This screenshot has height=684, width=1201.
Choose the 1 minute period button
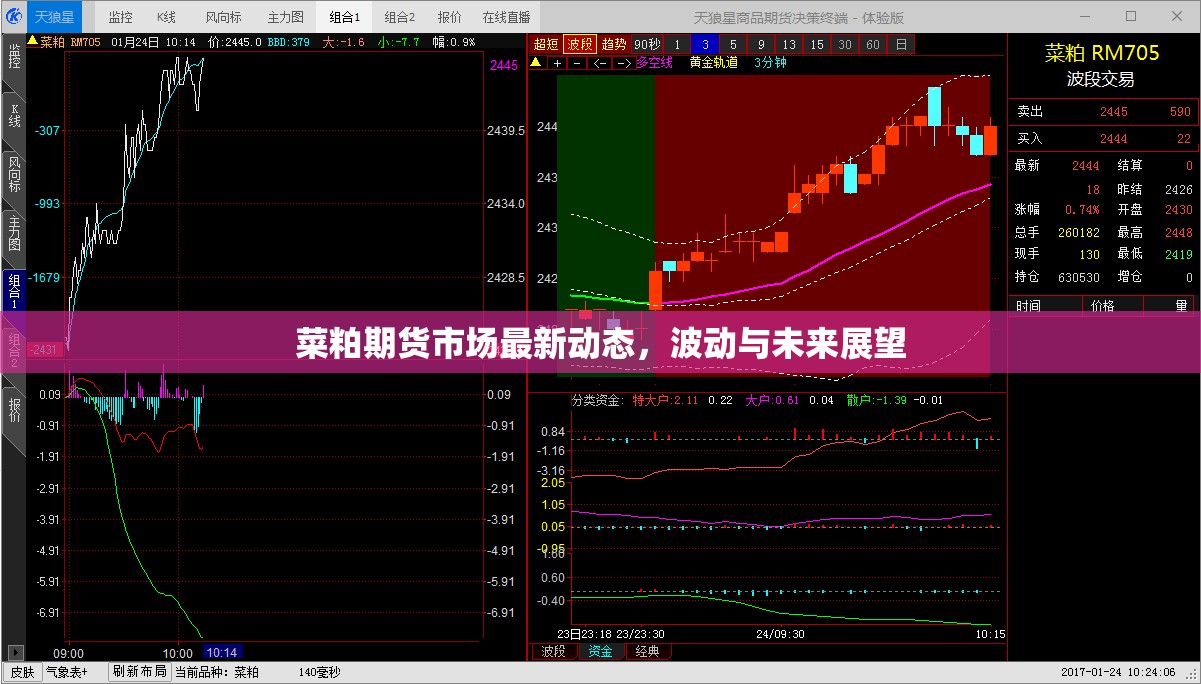point(677,44)
